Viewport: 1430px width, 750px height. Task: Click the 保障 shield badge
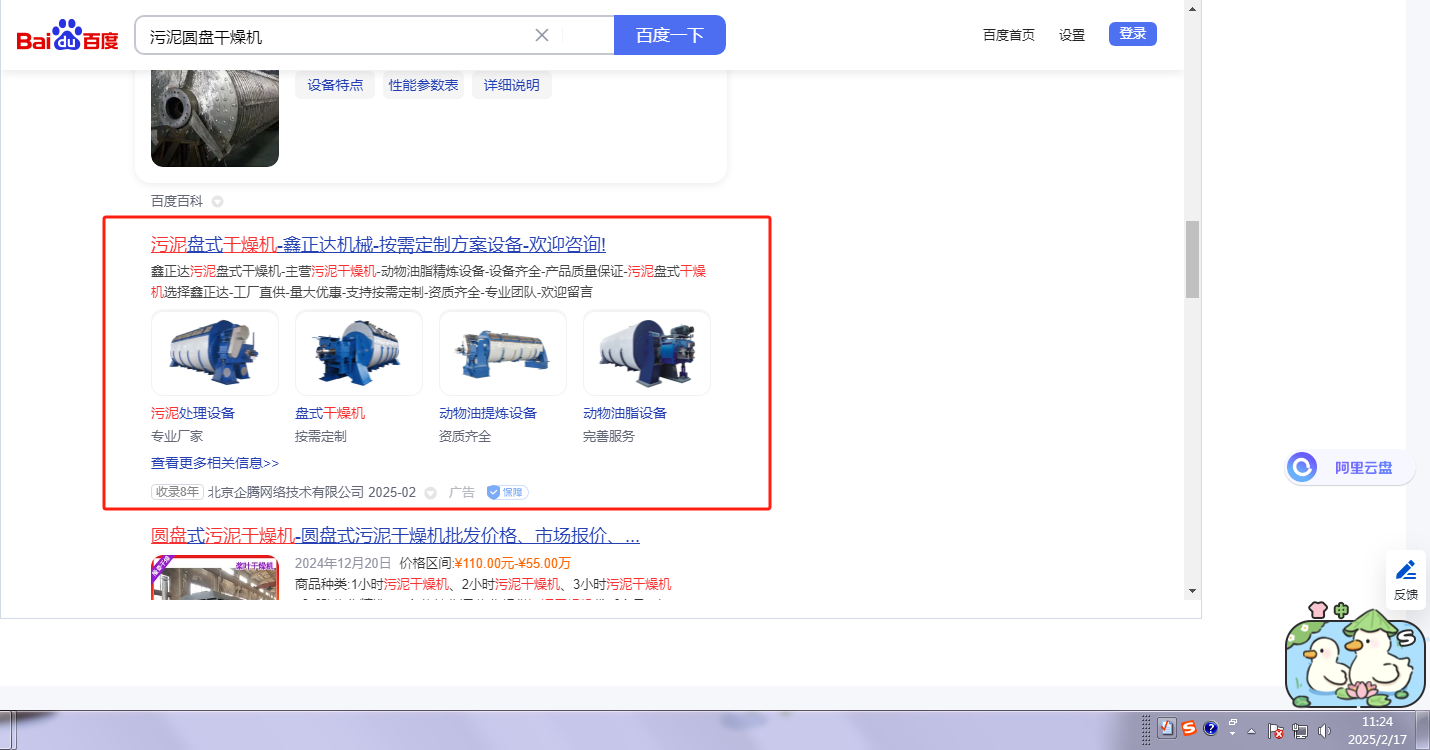pyautogui.click(x=507, y=492)
